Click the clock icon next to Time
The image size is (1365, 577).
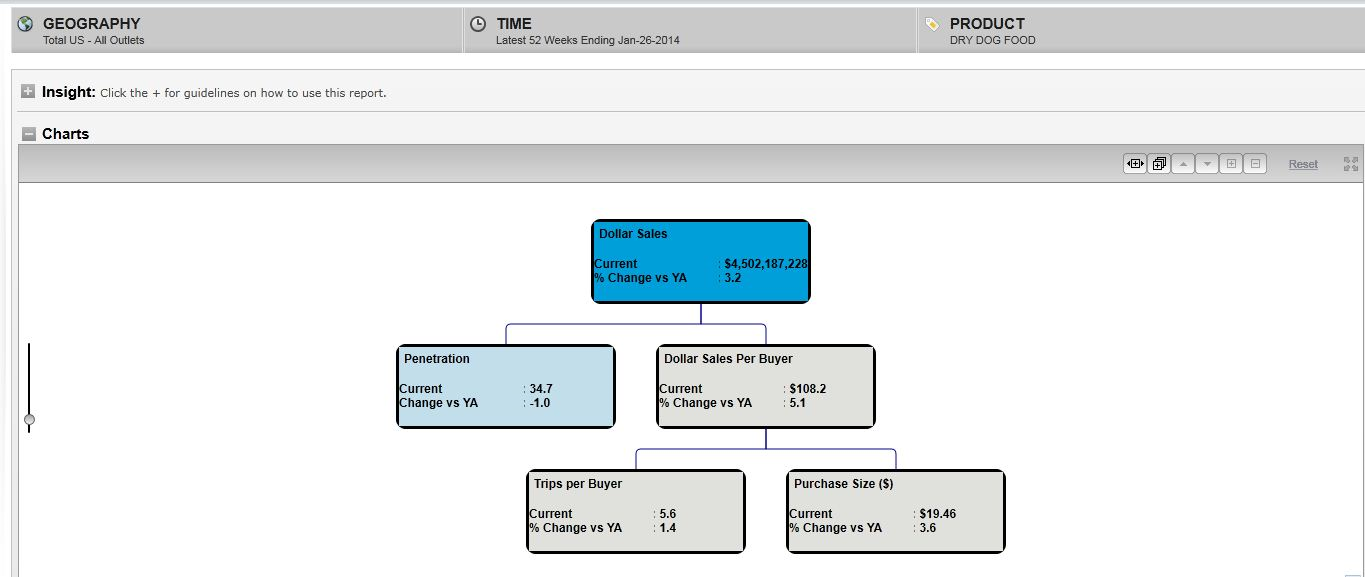(x=478, y=23)
